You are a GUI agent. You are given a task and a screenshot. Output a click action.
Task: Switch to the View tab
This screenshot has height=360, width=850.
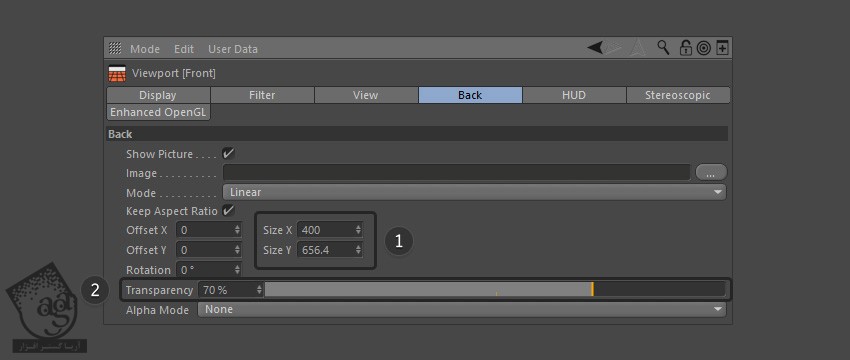[x=365, y=95]
